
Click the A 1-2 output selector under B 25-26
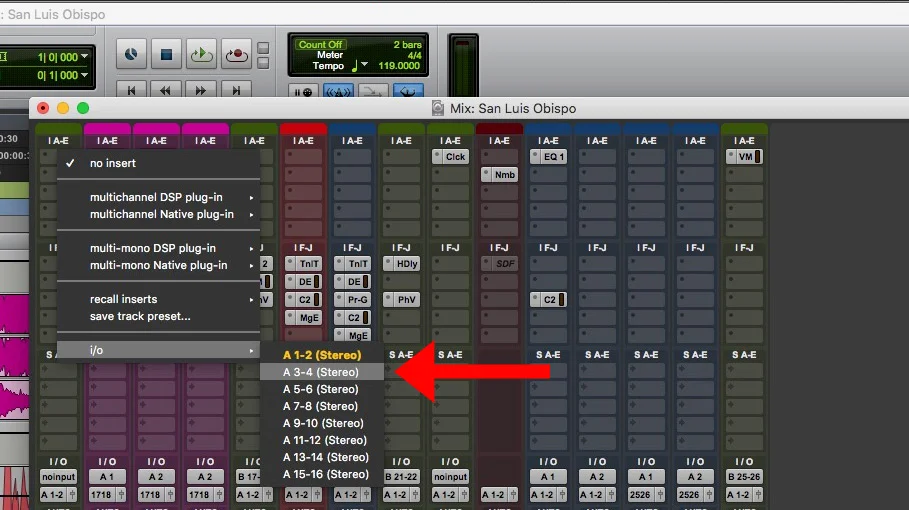(739, 495)
